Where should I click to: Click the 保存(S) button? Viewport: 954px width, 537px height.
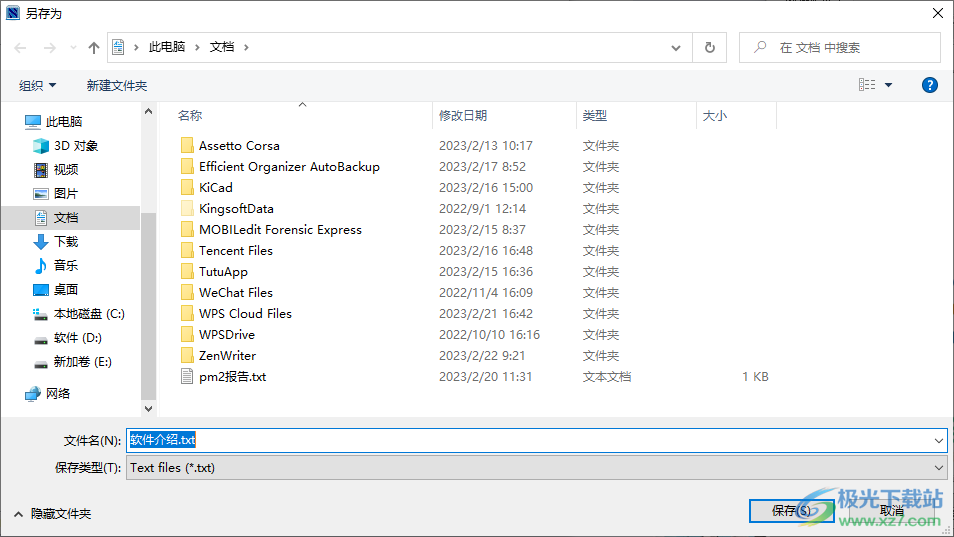pyautogui.click(x=792, y=511)
